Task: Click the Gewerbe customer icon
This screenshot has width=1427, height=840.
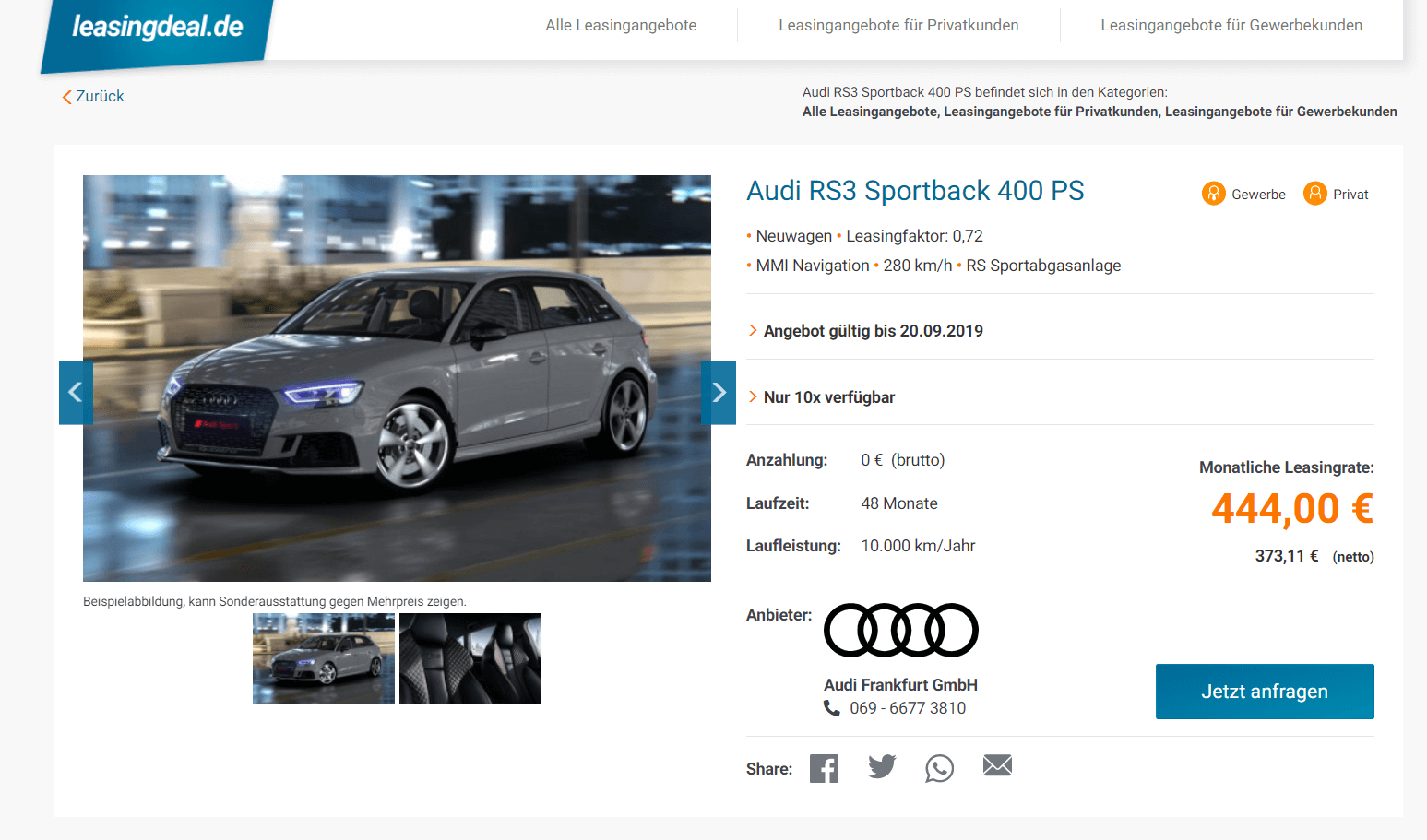Action: click(x=1214, y=194)
